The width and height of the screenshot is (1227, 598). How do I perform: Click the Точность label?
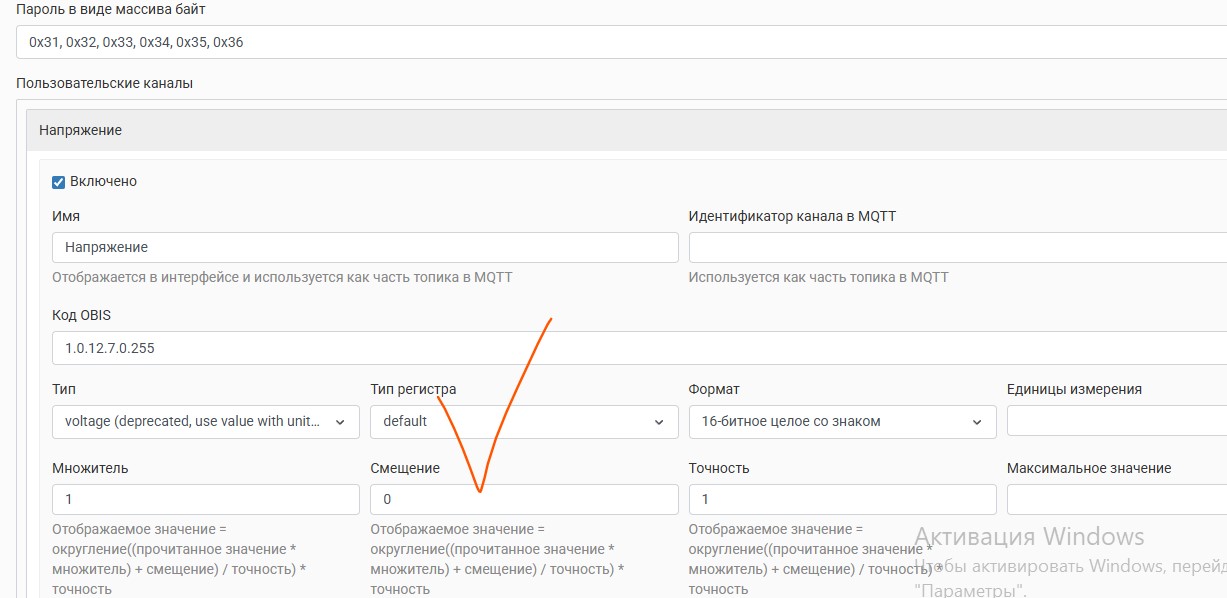click(719, 468)
